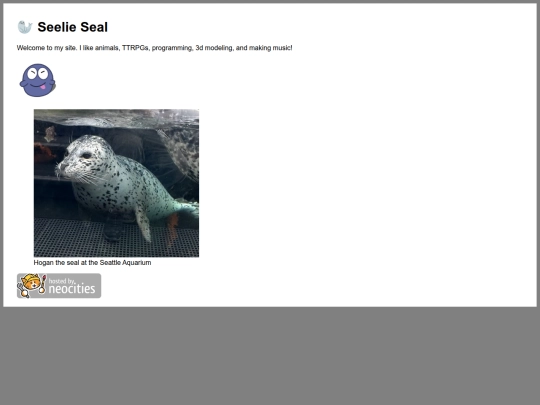Click the caption 'Hogan the seal at the Seattle Aquarium'

[x=92, y=263]
